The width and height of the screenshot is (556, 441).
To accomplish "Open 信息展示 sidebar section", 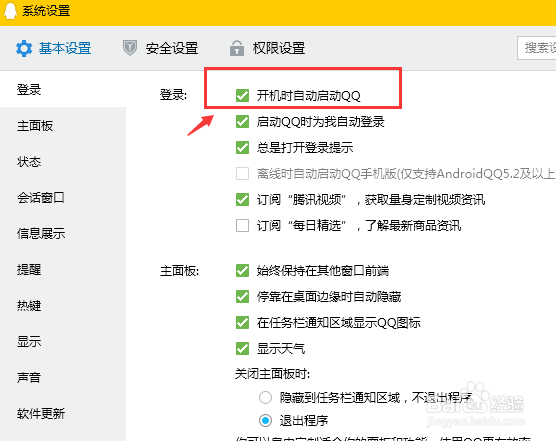I will [41, 233].
